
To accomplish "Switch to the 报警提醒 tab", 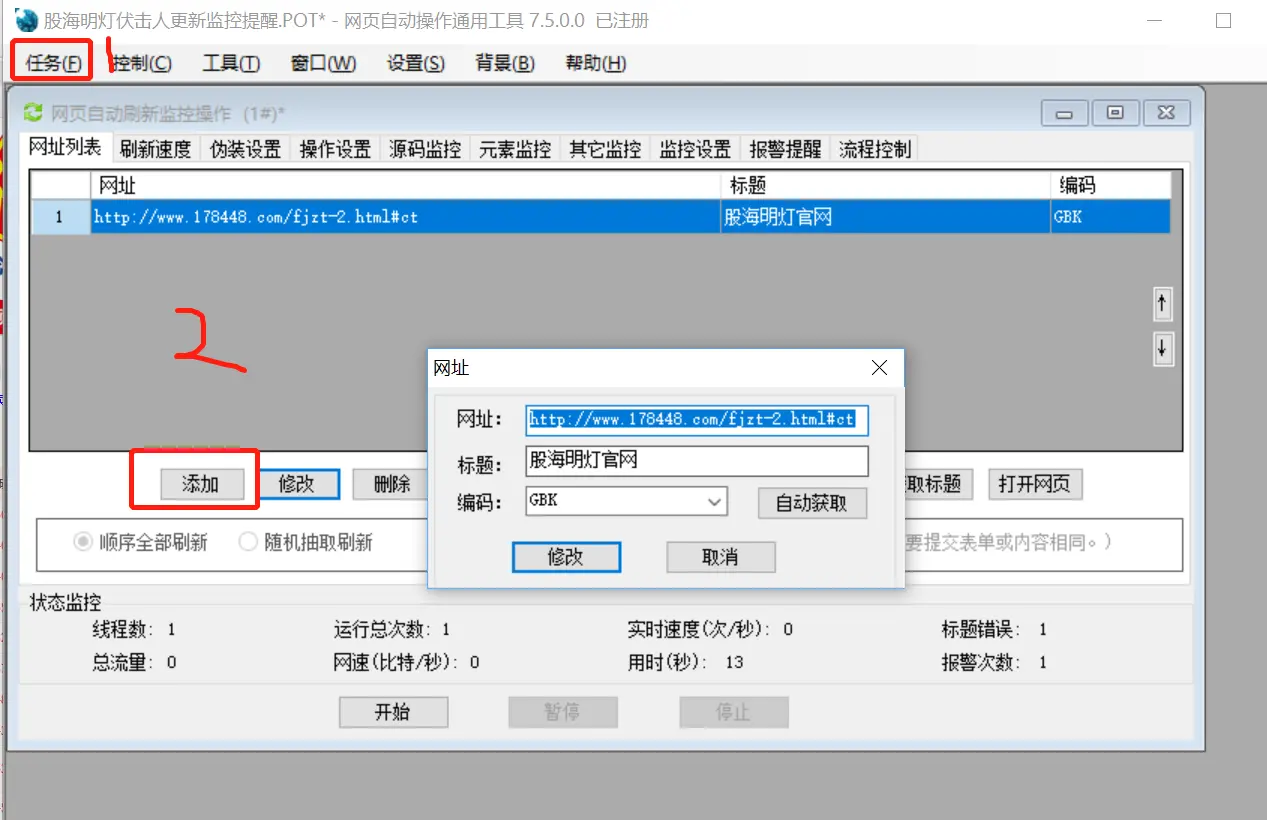I will coord(785,150).
